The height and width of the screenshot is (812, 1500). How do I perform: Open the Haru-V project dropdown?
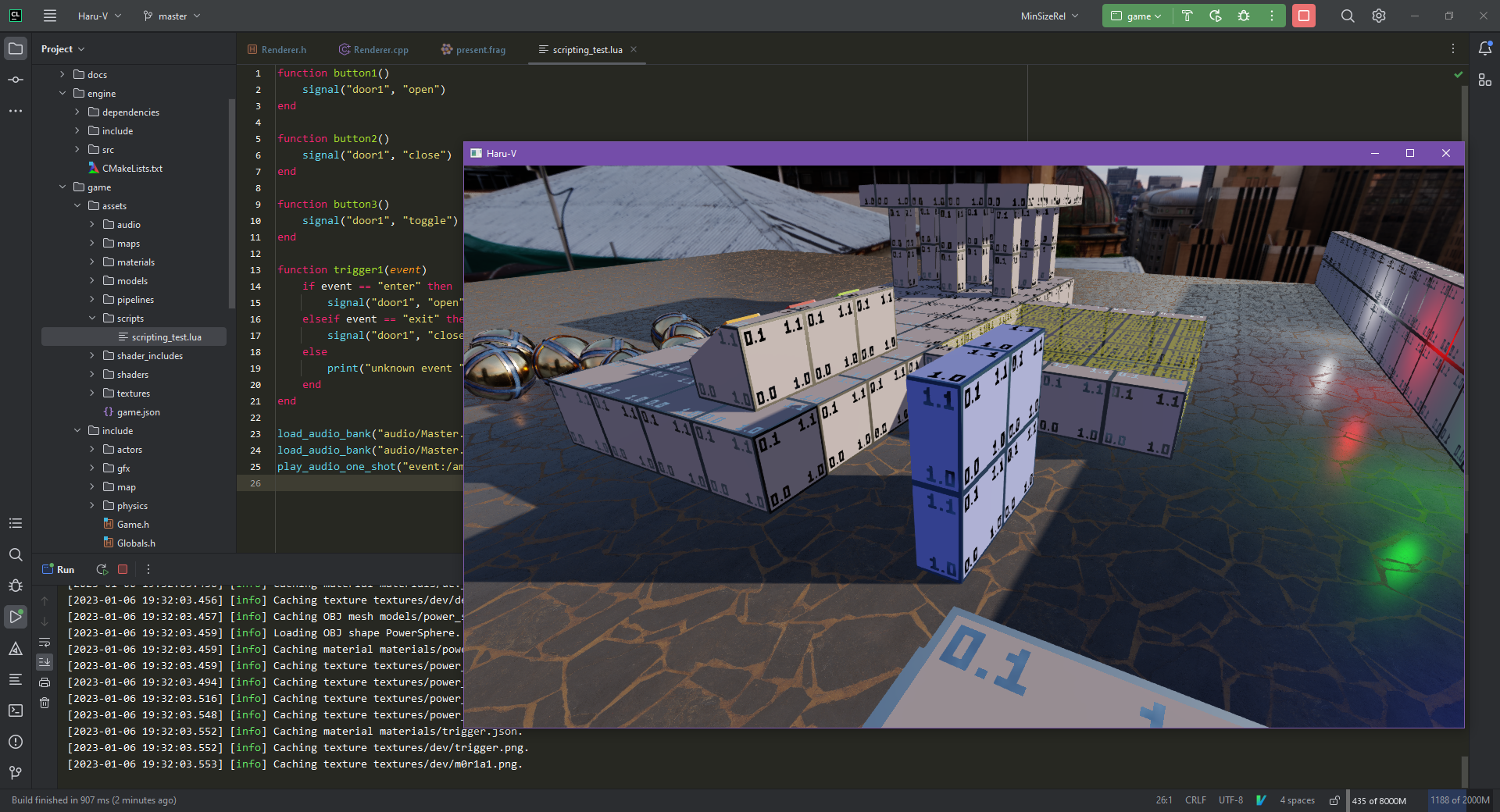pyautogui.click(x=99, y=16)
